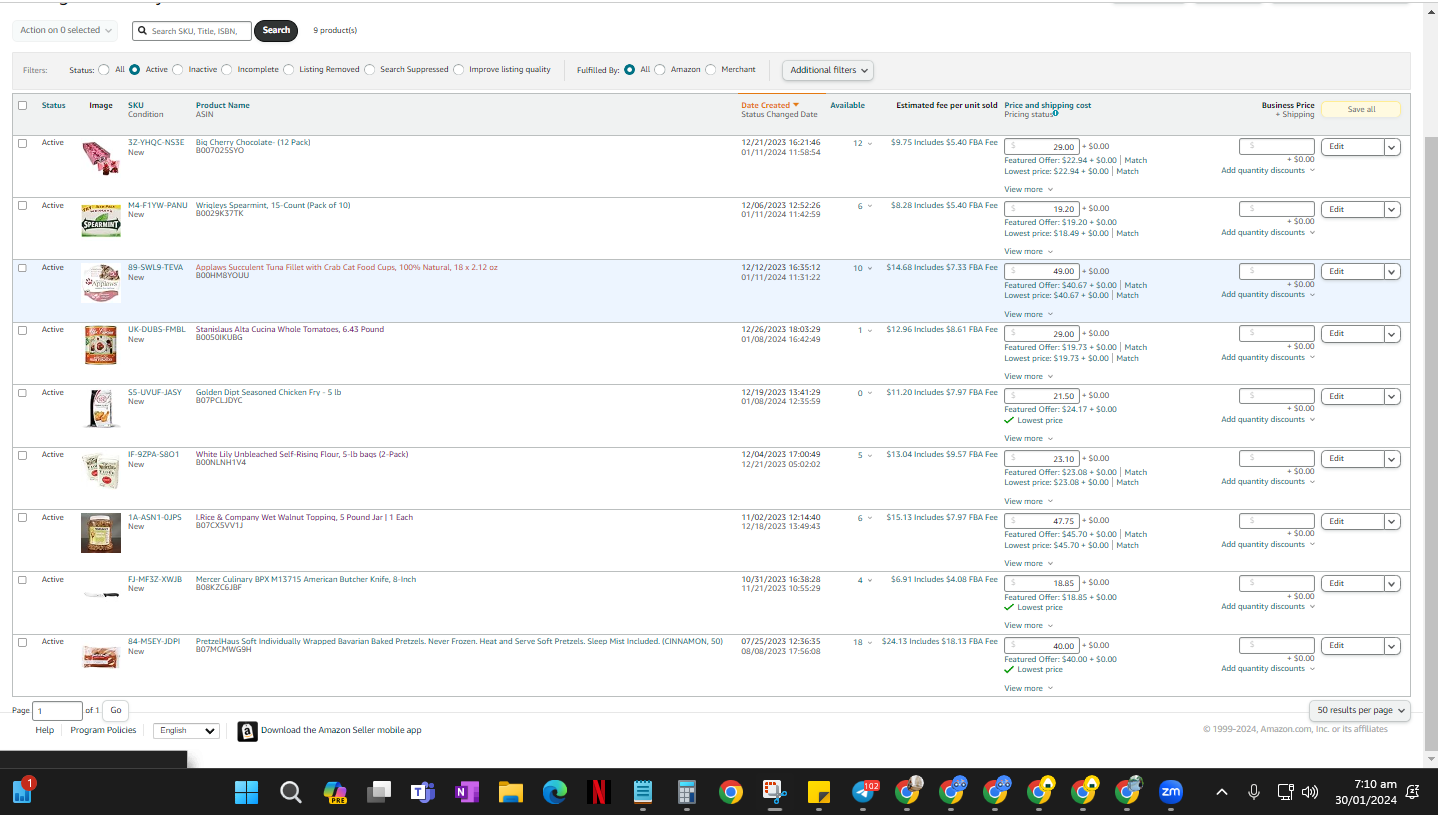This screenshot has width=1438, height=815.
Task: Show hidden system tray icons
Action: pyautogui.click(x=1221, y=792)
